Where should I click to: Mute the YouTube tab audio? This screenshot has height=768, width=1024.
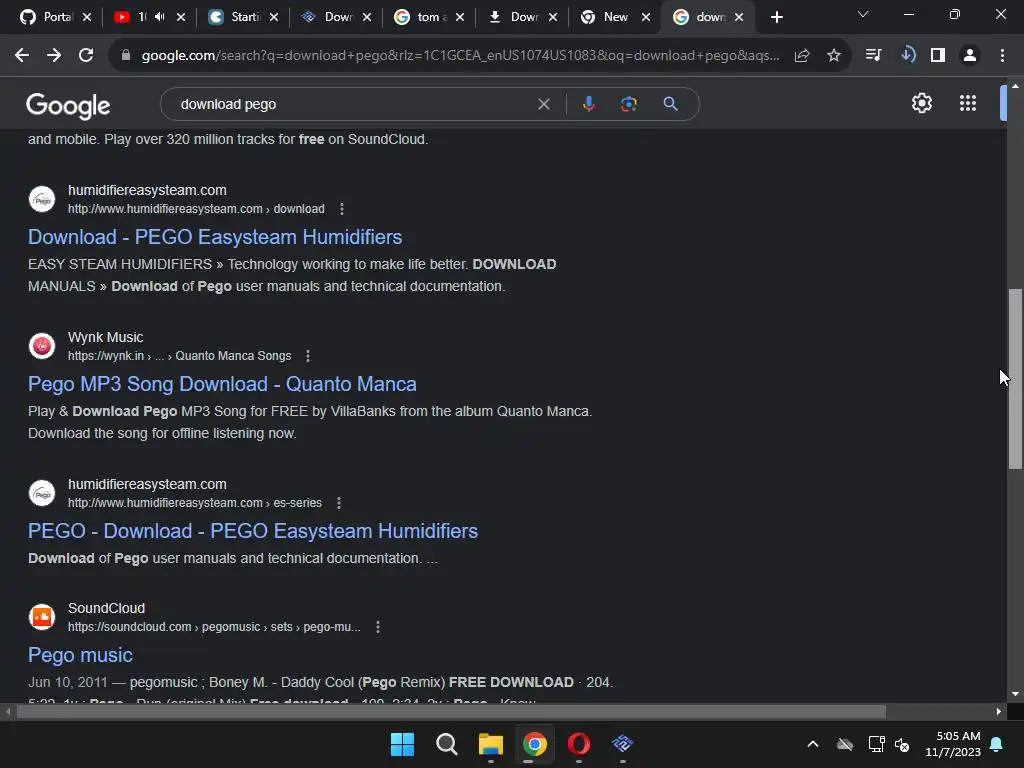point(159,17)
